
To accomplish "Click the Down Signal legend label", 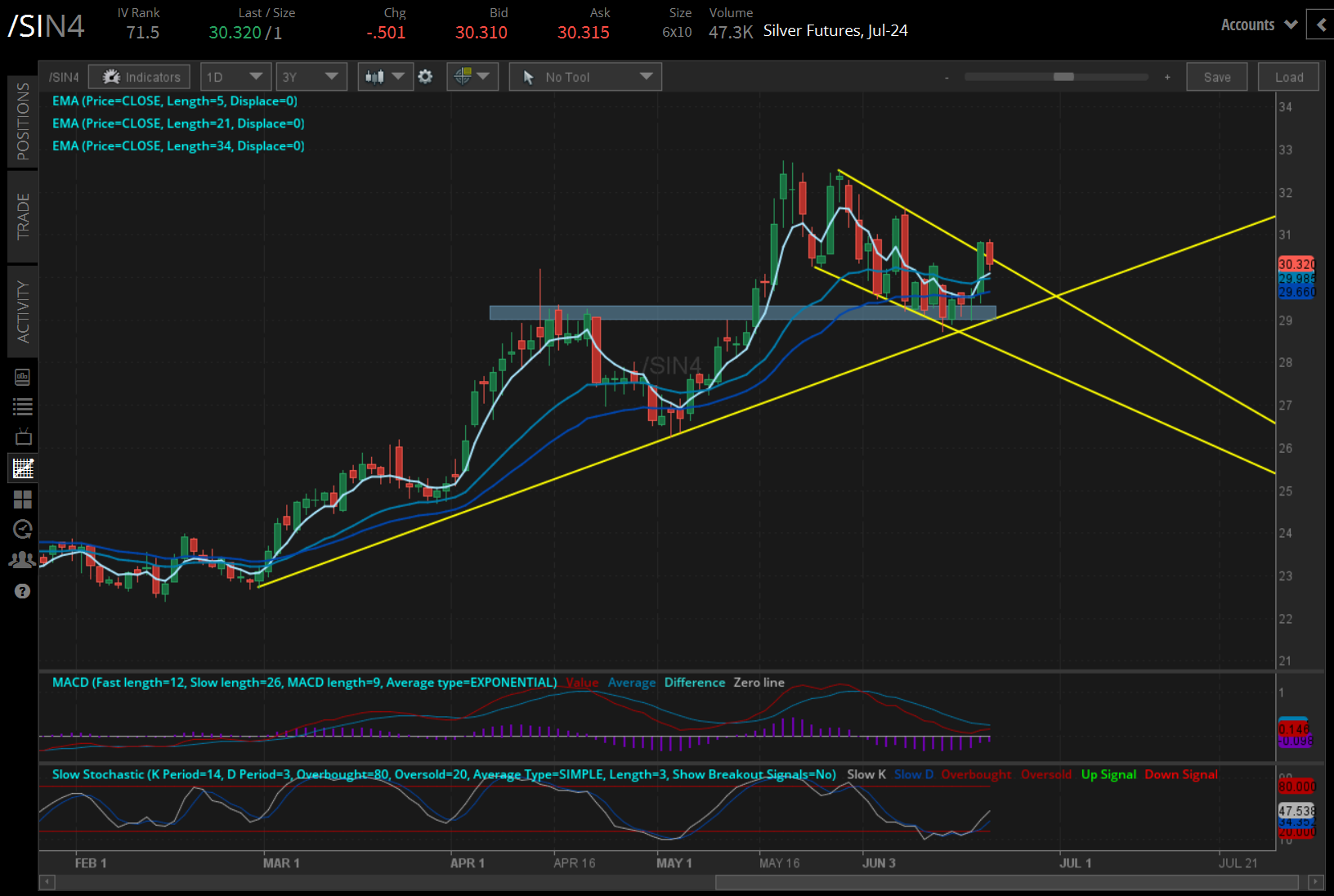I will click(x=1181, y=774).
